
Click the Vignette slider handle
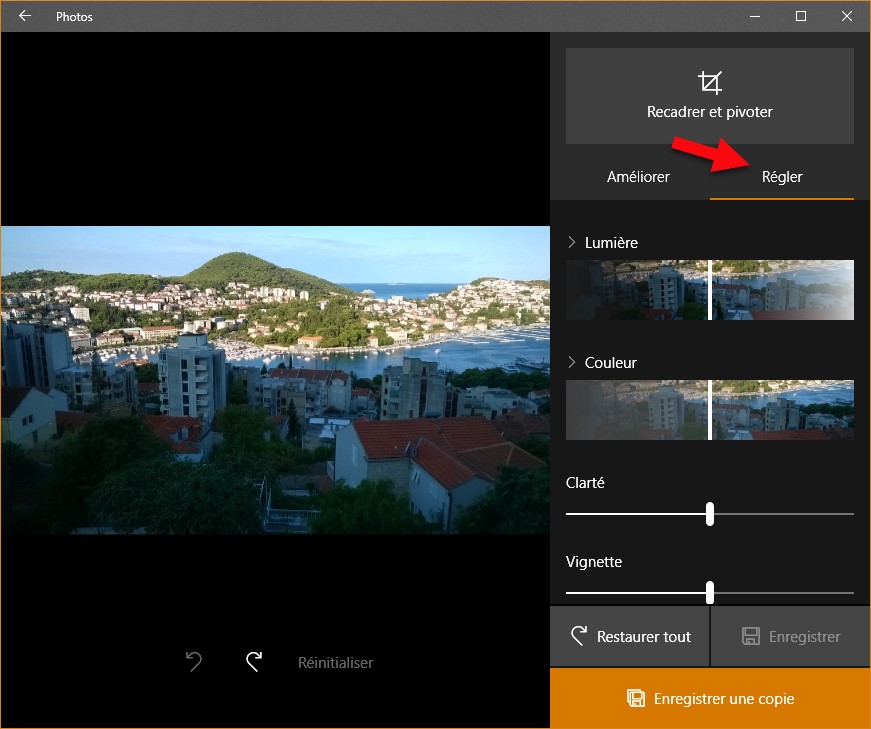(x=710, y=593)
